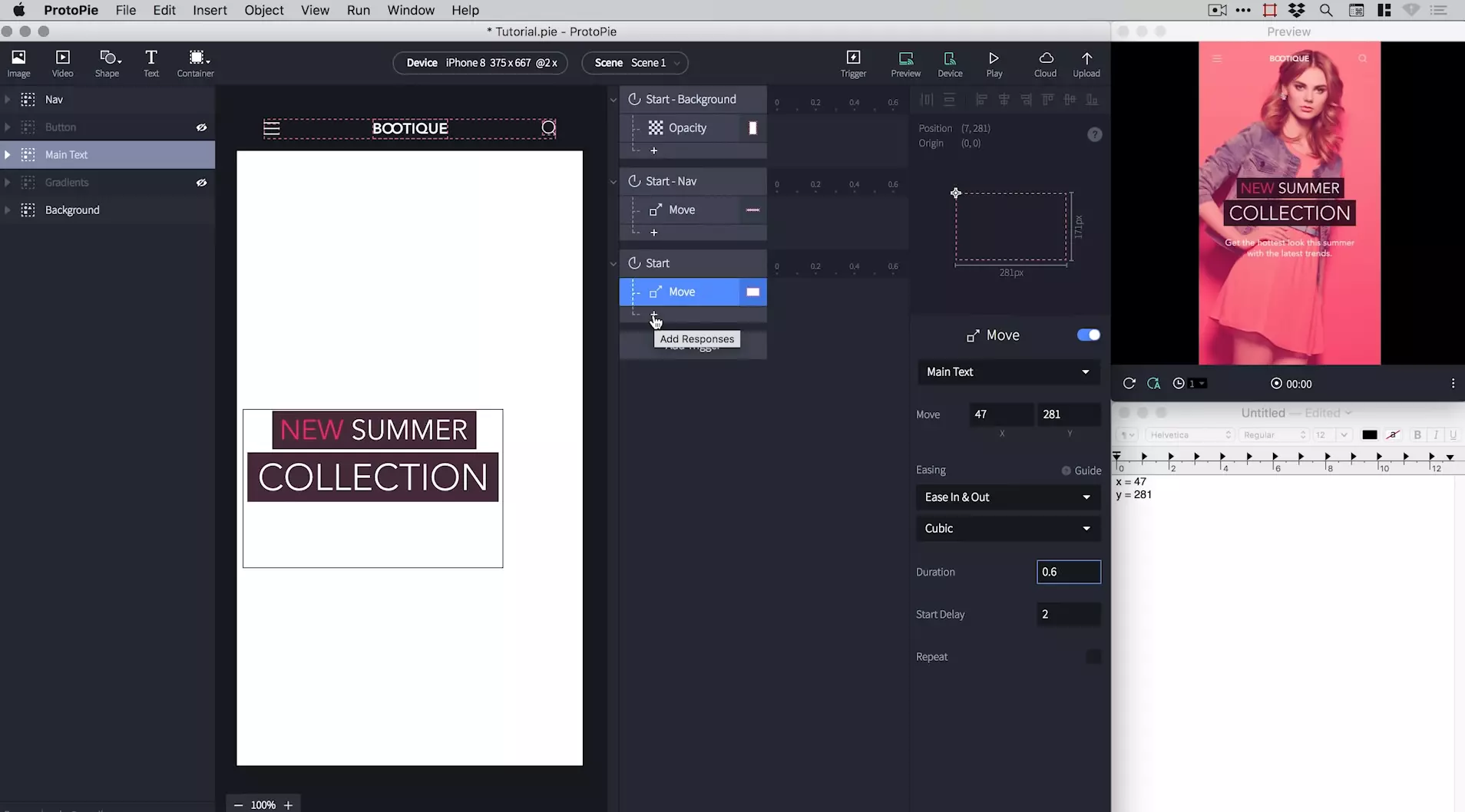Image resolution: width=1465 pixels, height=812 pixels.
Task: Show the hidden Button layer
Action: pos(201,127)
